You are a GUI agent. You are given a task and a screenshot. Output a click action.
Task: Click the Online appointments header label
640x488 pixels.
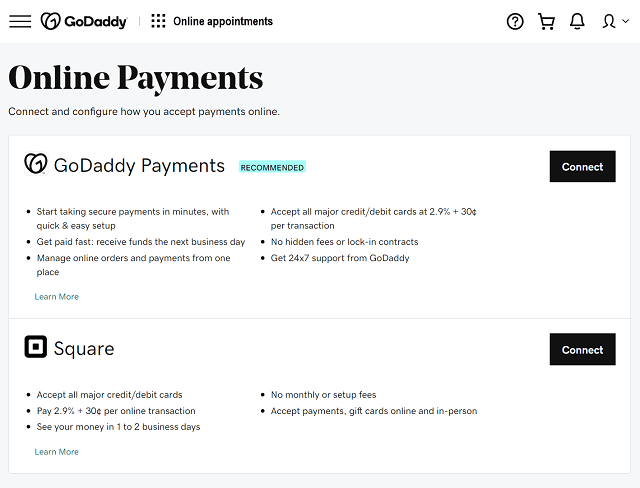pyautogui.click(x=222, y=21)
